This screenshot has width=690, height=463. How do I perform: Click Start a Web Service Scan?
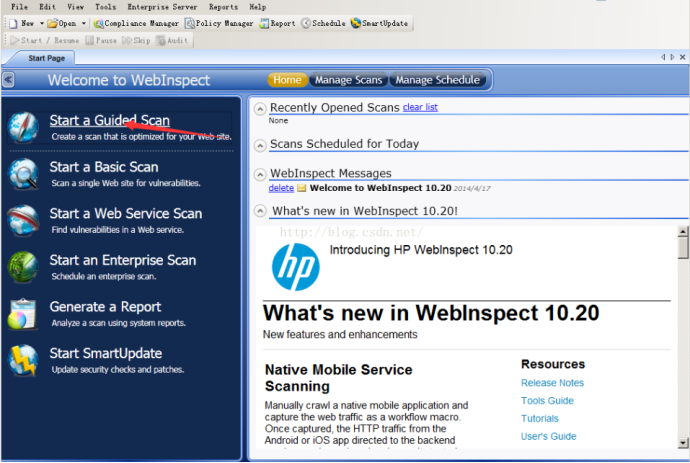click(x=126, y=214)
